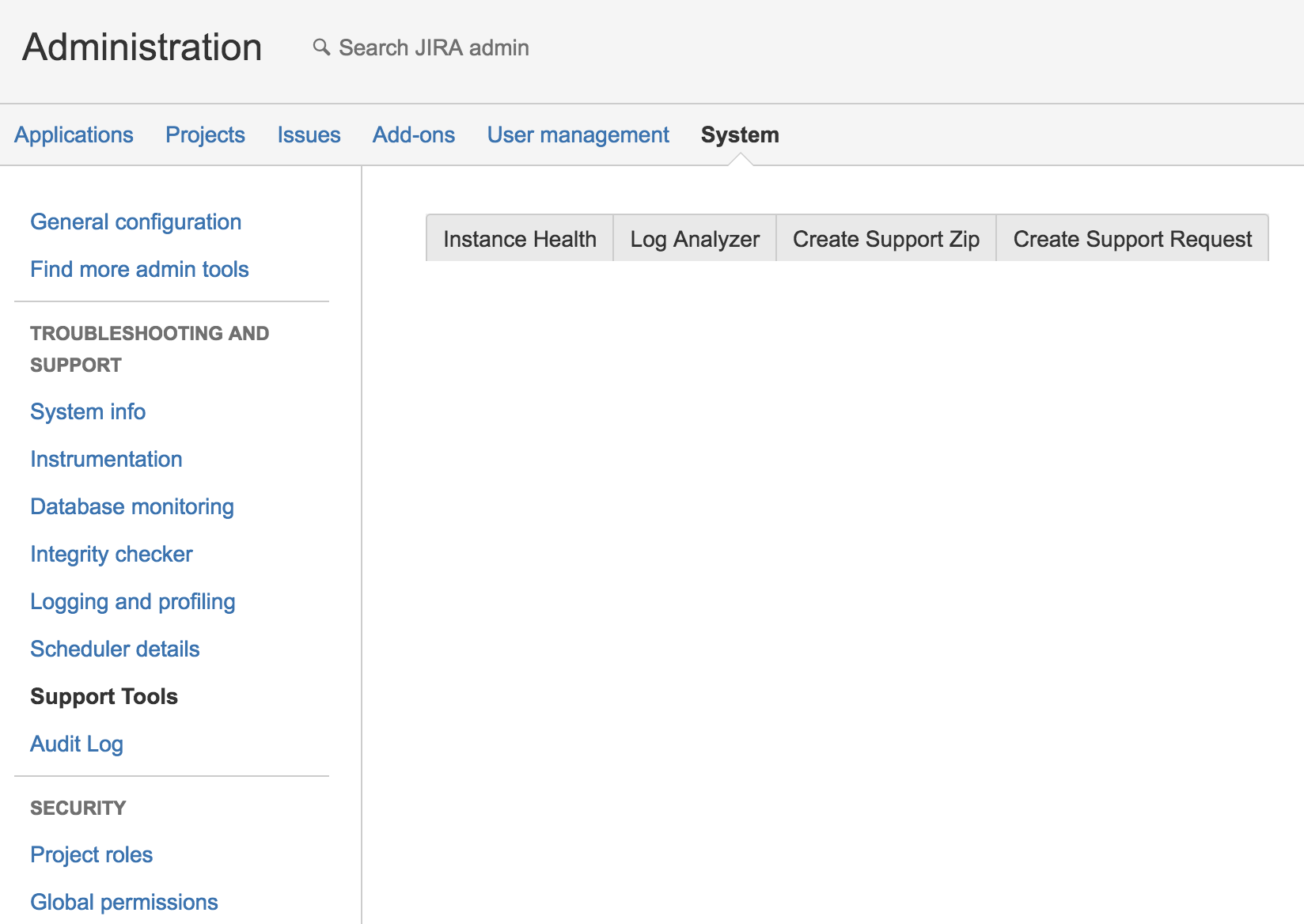The height and width of the screenshot is (924, 1304).
Task: Click the Troubleshooting and Support section heading
Action: click(150, 349)
